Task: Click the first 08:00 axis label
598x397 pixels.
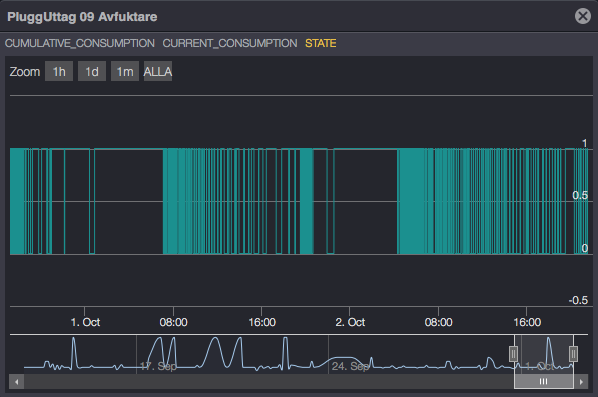Action: point(174,322)
